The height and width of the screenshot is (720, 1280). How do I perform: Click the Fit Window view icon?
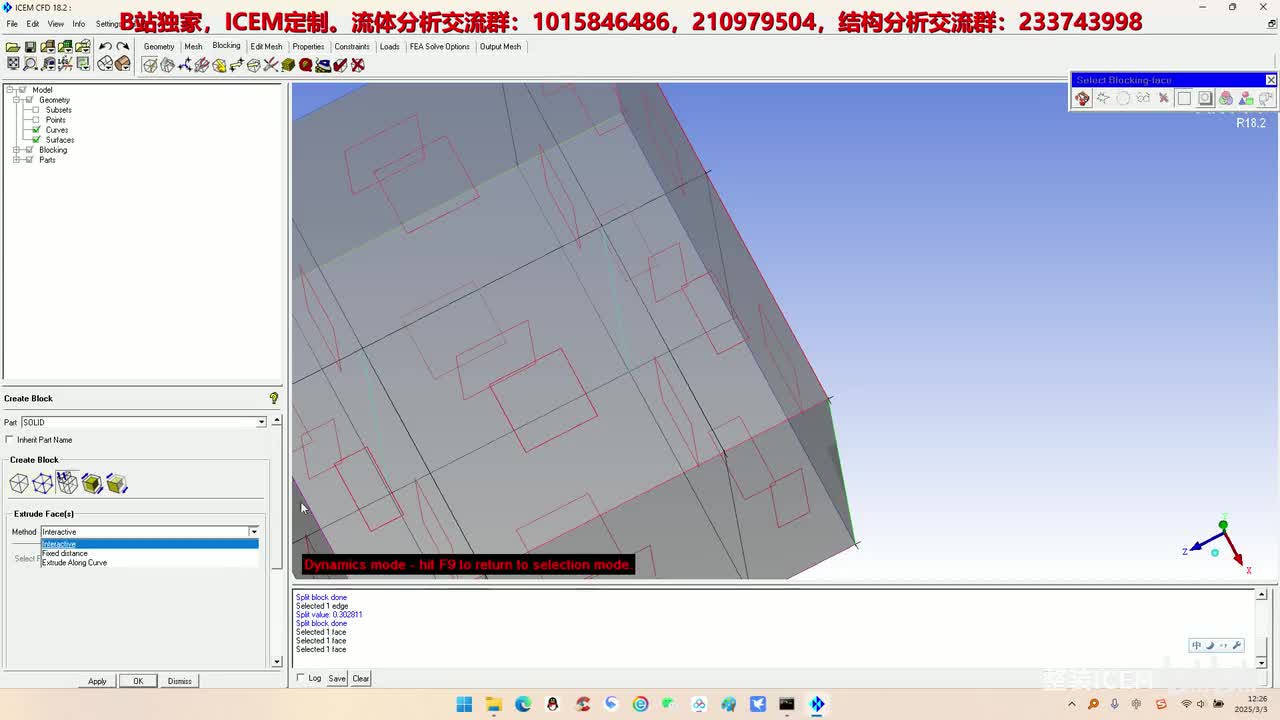13,64
